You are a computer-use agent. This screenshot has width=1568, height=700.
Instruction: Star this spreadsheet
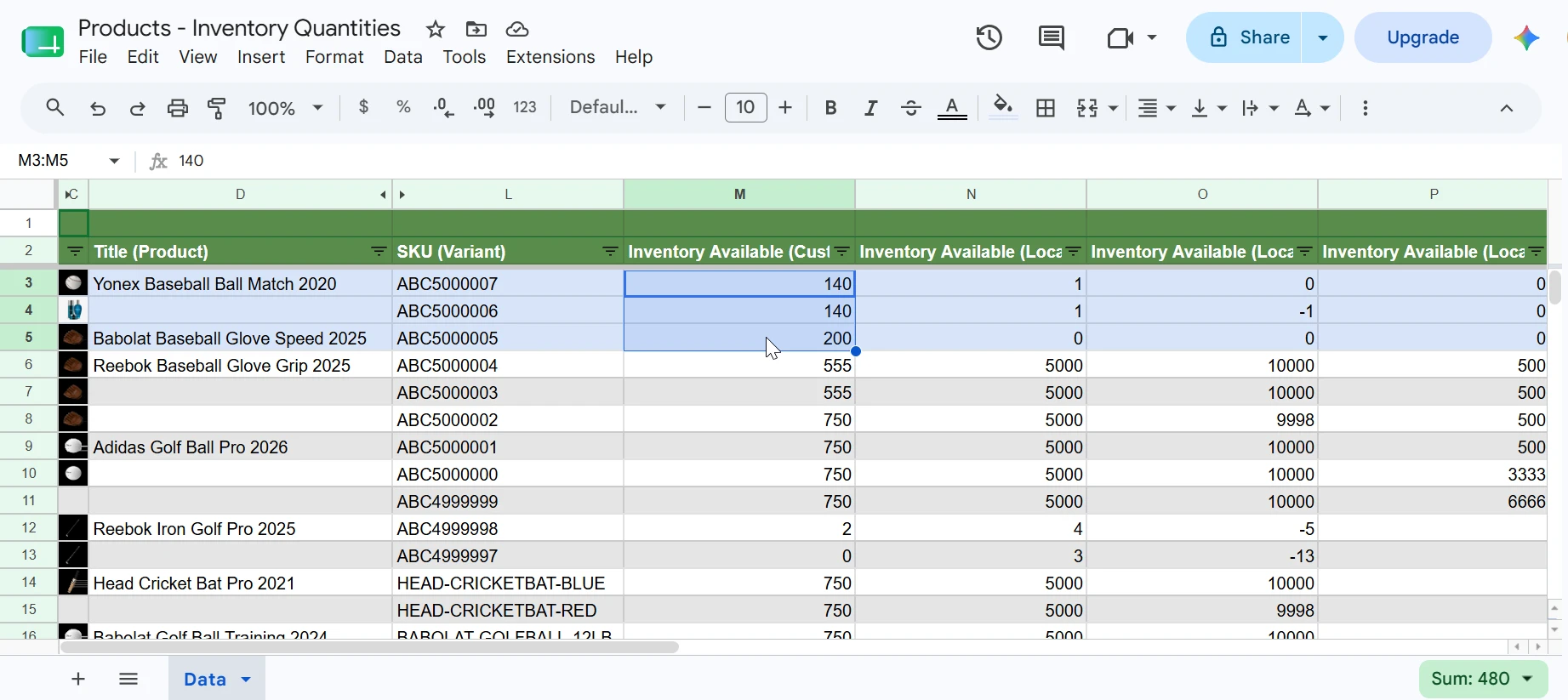pos(436,30)
